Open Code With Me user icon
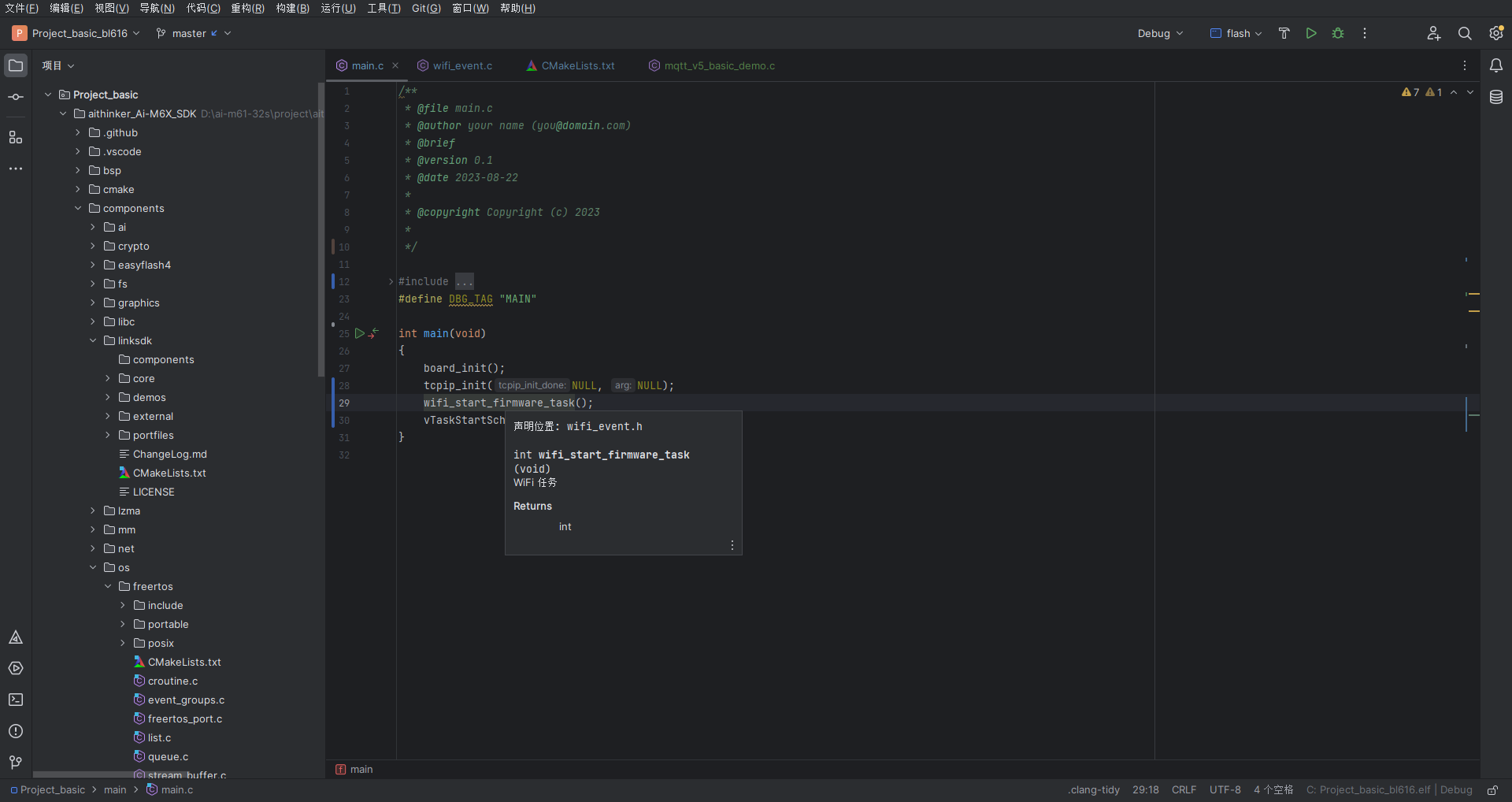 1433,33
